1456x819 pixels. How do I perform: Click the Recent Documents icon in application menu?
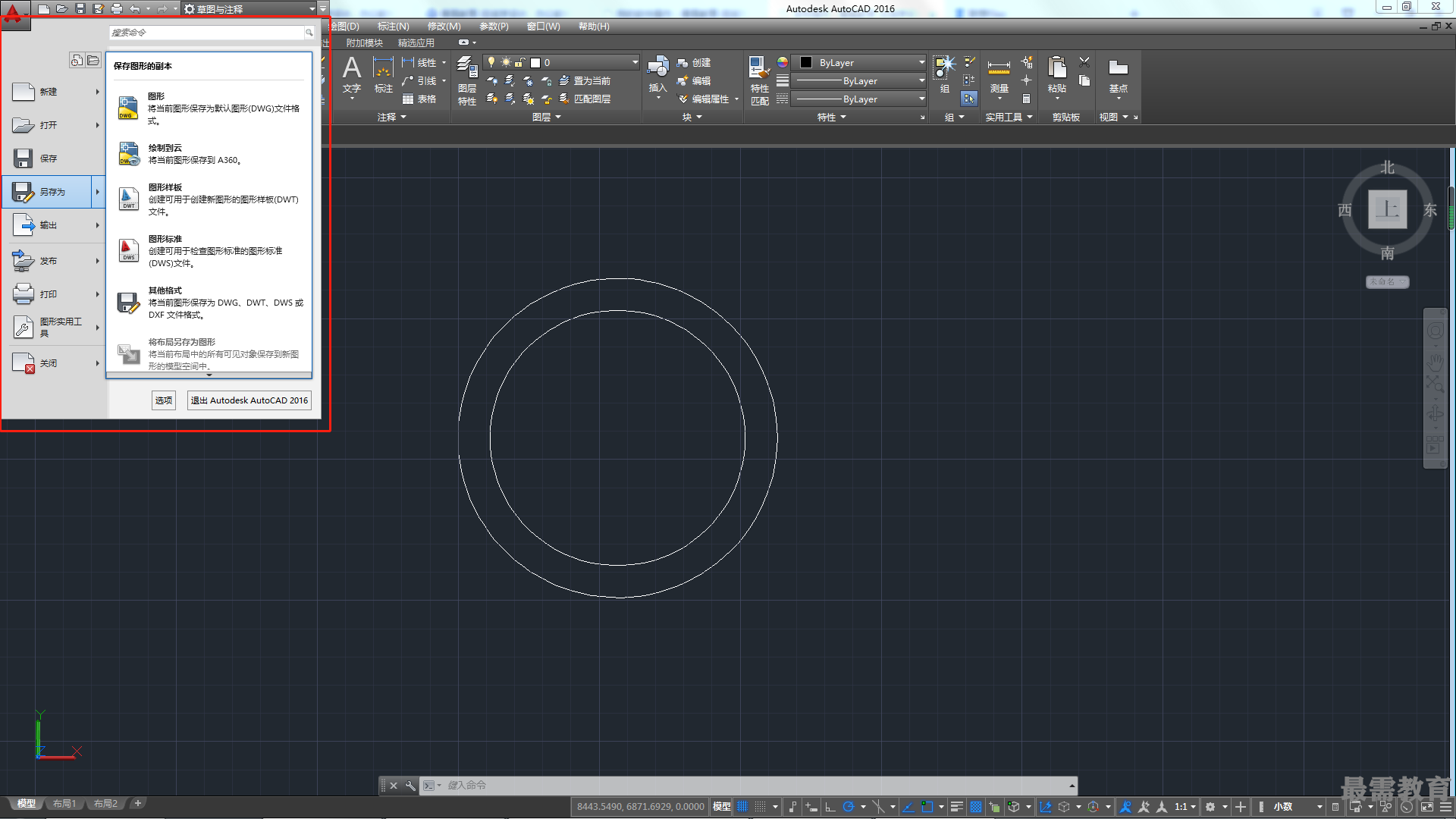[x=77, y=60]
